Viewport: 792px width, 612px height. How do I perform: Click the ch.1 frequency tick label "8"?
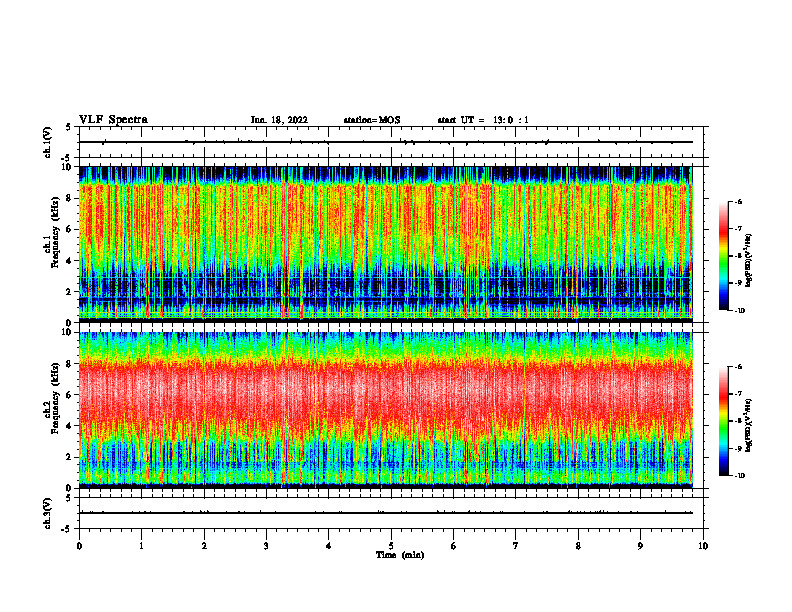70,198
